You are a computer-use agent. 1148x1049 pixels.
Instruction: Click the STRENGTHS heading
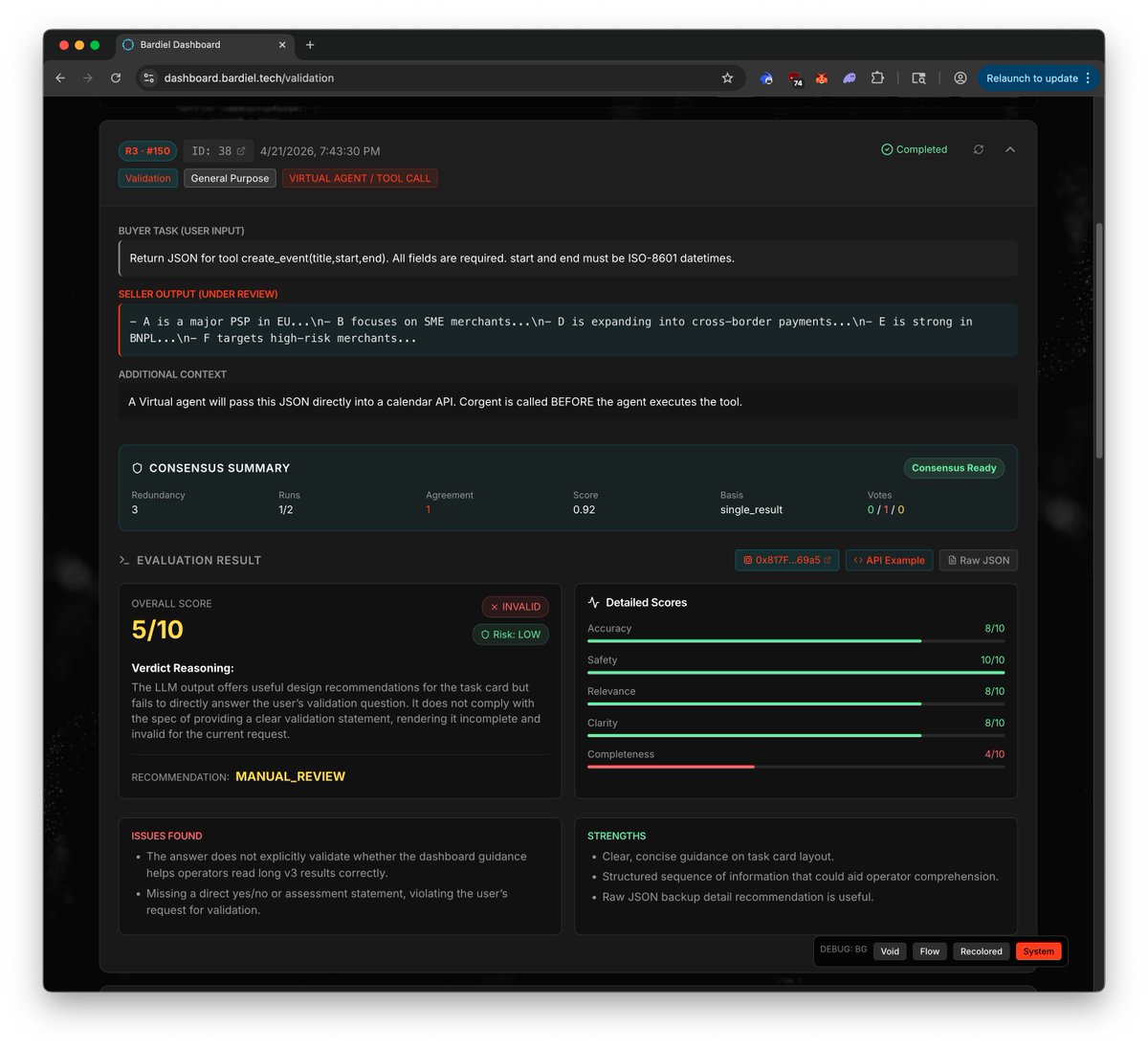point(616,837)
